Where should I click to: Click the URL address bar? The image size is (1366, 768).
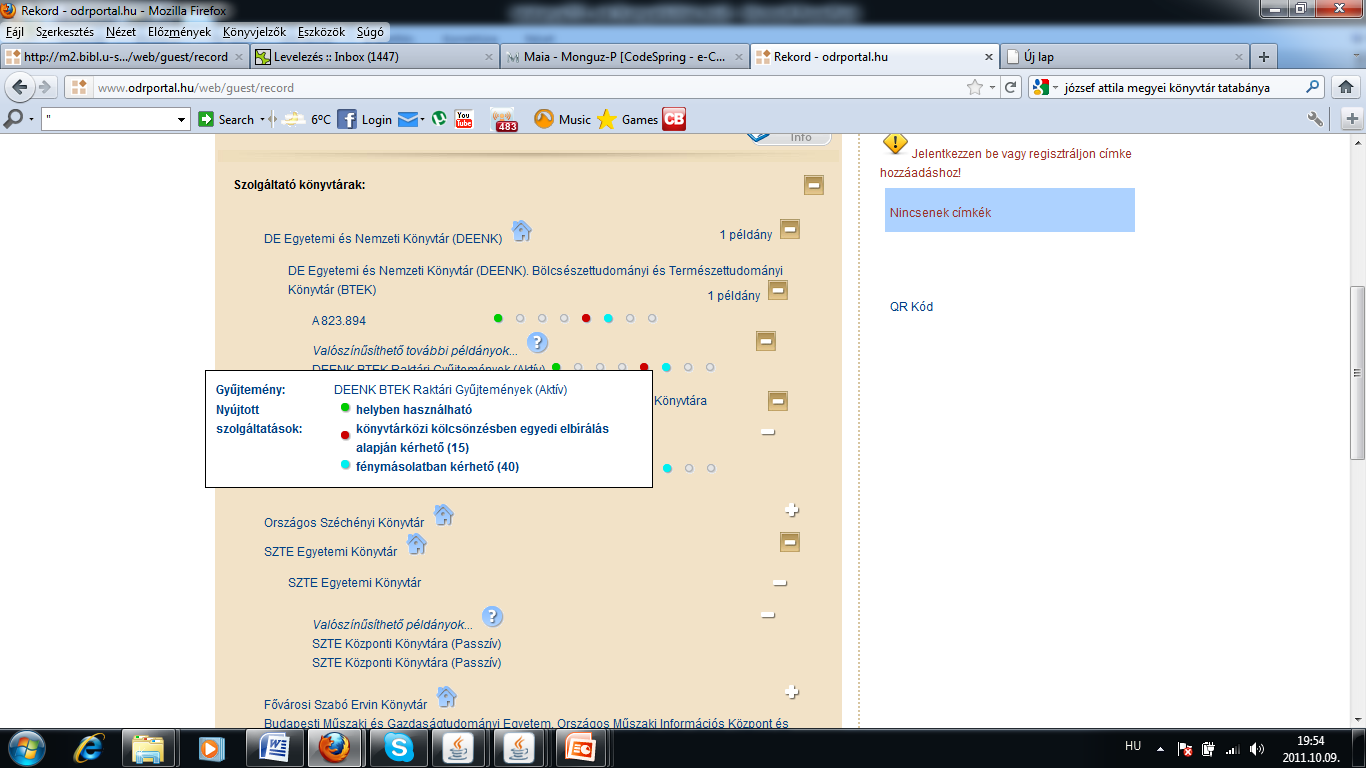pyautogui.click(x=530, y=88)
